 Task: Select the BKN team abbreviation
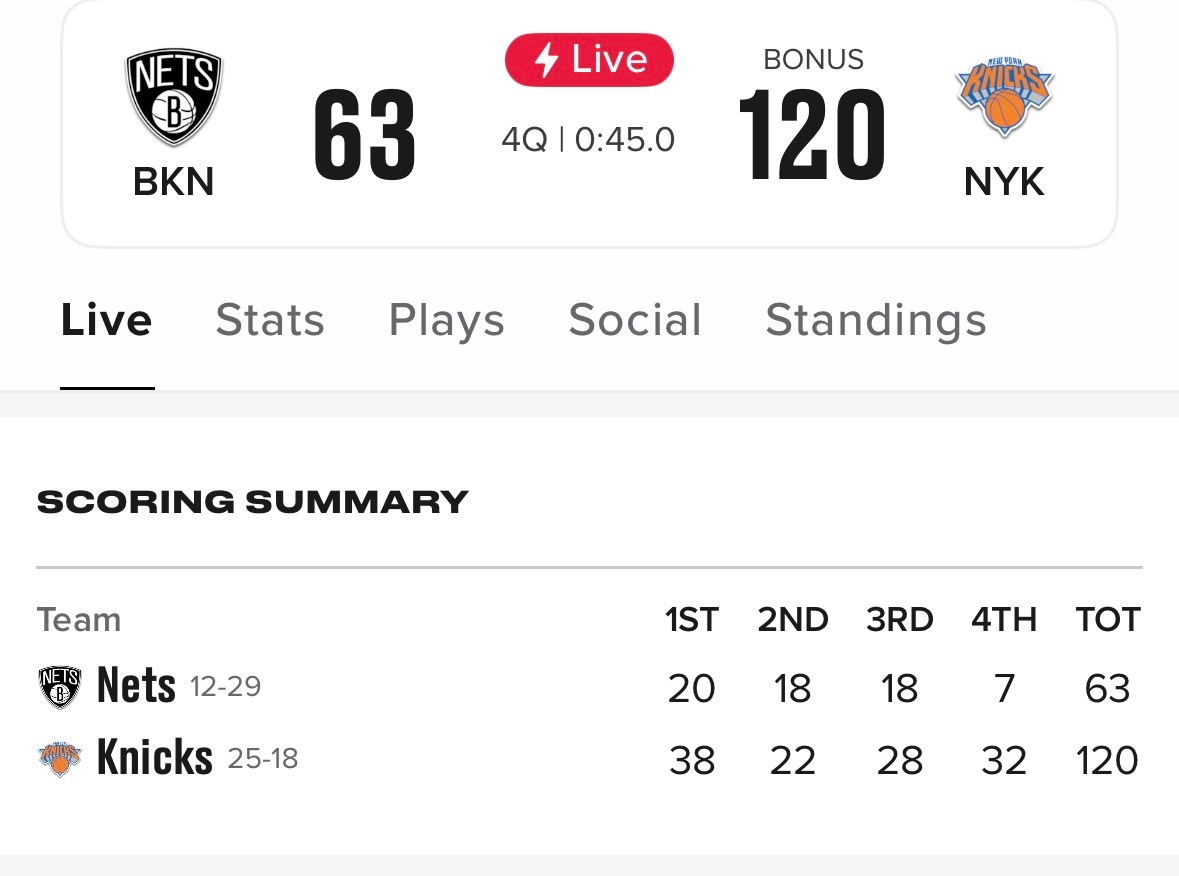(172, 182)
